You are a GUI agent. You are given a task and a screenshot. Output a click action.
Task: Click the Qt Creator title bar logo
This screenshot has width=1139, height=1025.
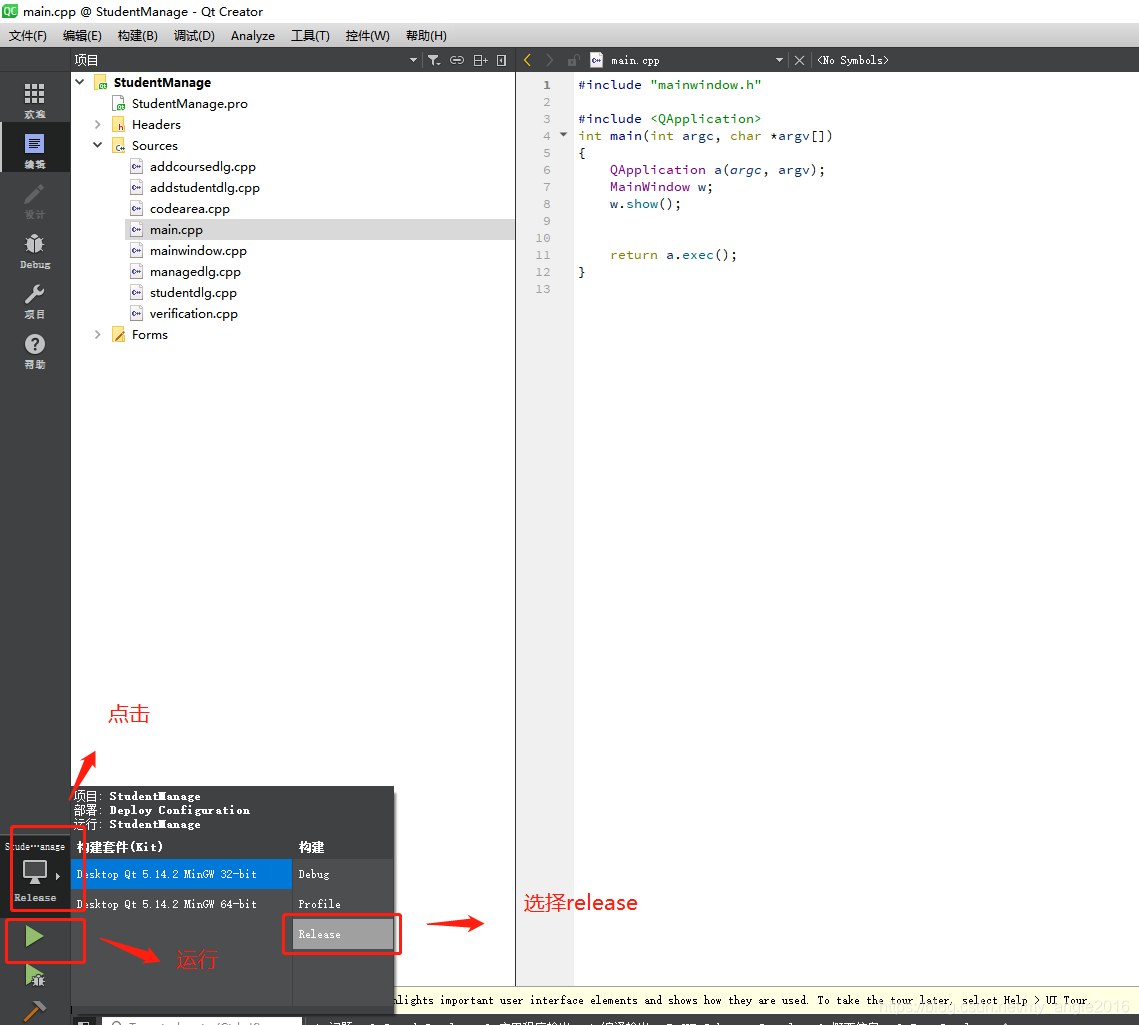coord(10,11)
